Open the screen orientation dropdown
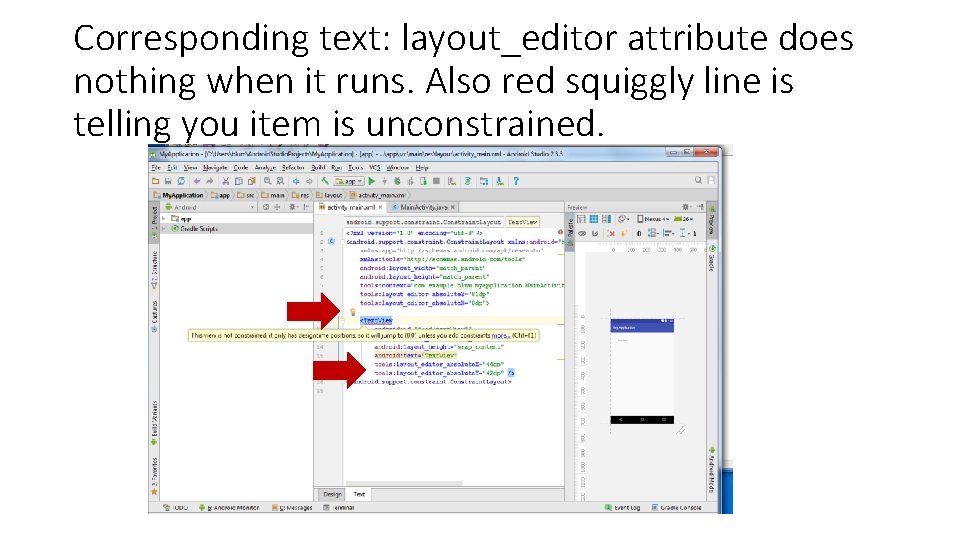This screenshot has height=540, width=960. (x=623, y=219)
